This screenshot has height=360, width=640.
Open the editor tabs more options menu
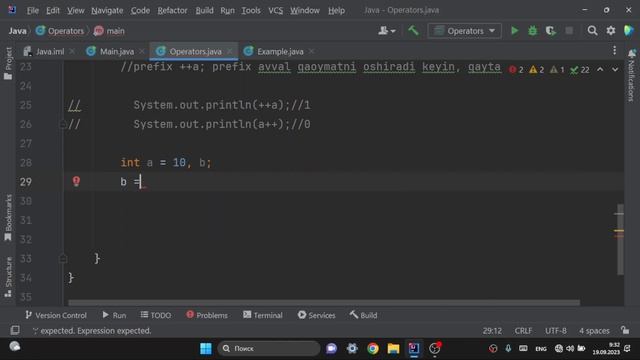click(x=614, y=51)
